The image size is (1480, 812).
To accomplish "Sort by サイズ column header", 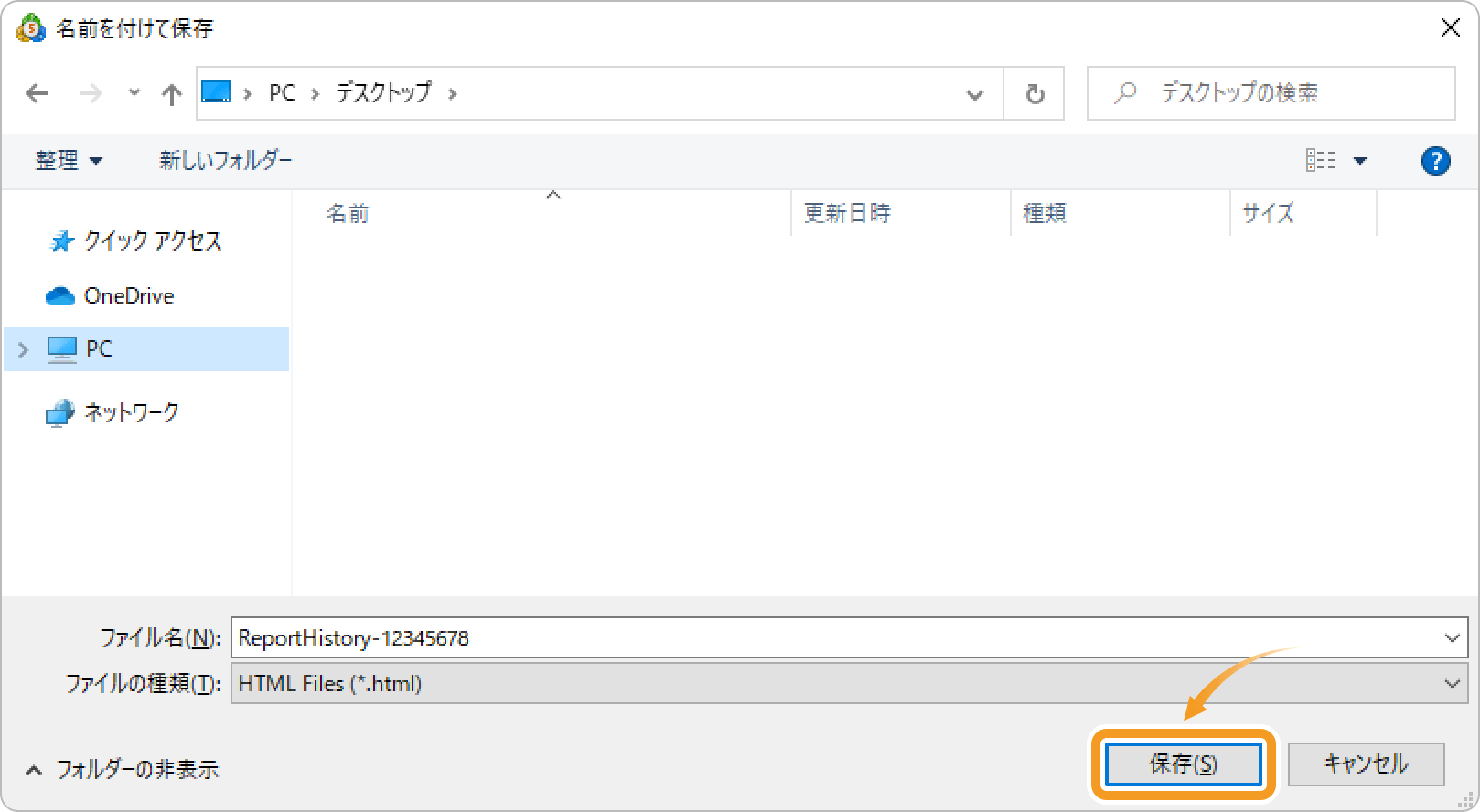I will [1303, 213].
